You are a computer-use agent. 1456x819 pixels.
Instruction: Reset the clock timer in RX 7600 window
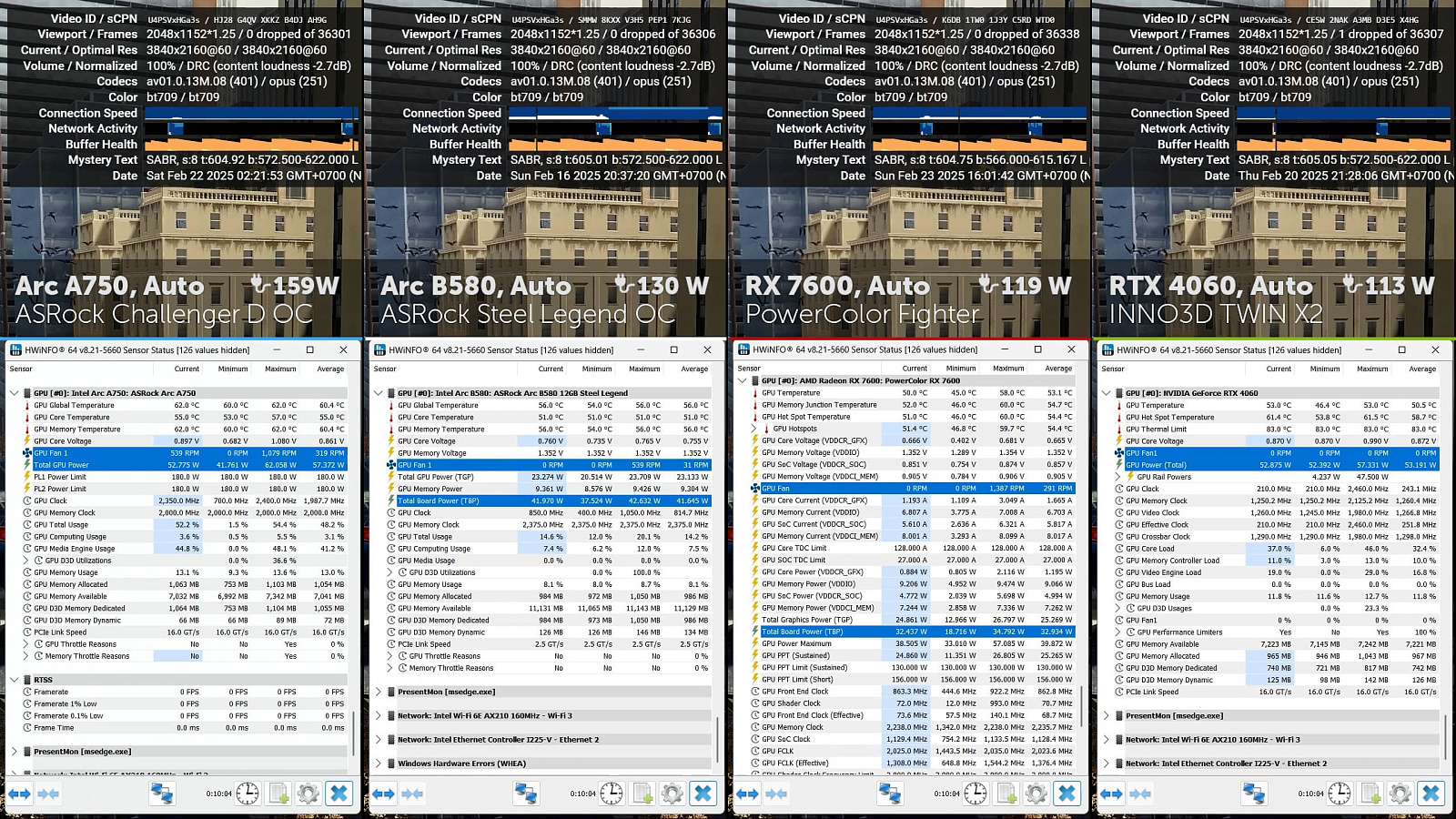976,794
